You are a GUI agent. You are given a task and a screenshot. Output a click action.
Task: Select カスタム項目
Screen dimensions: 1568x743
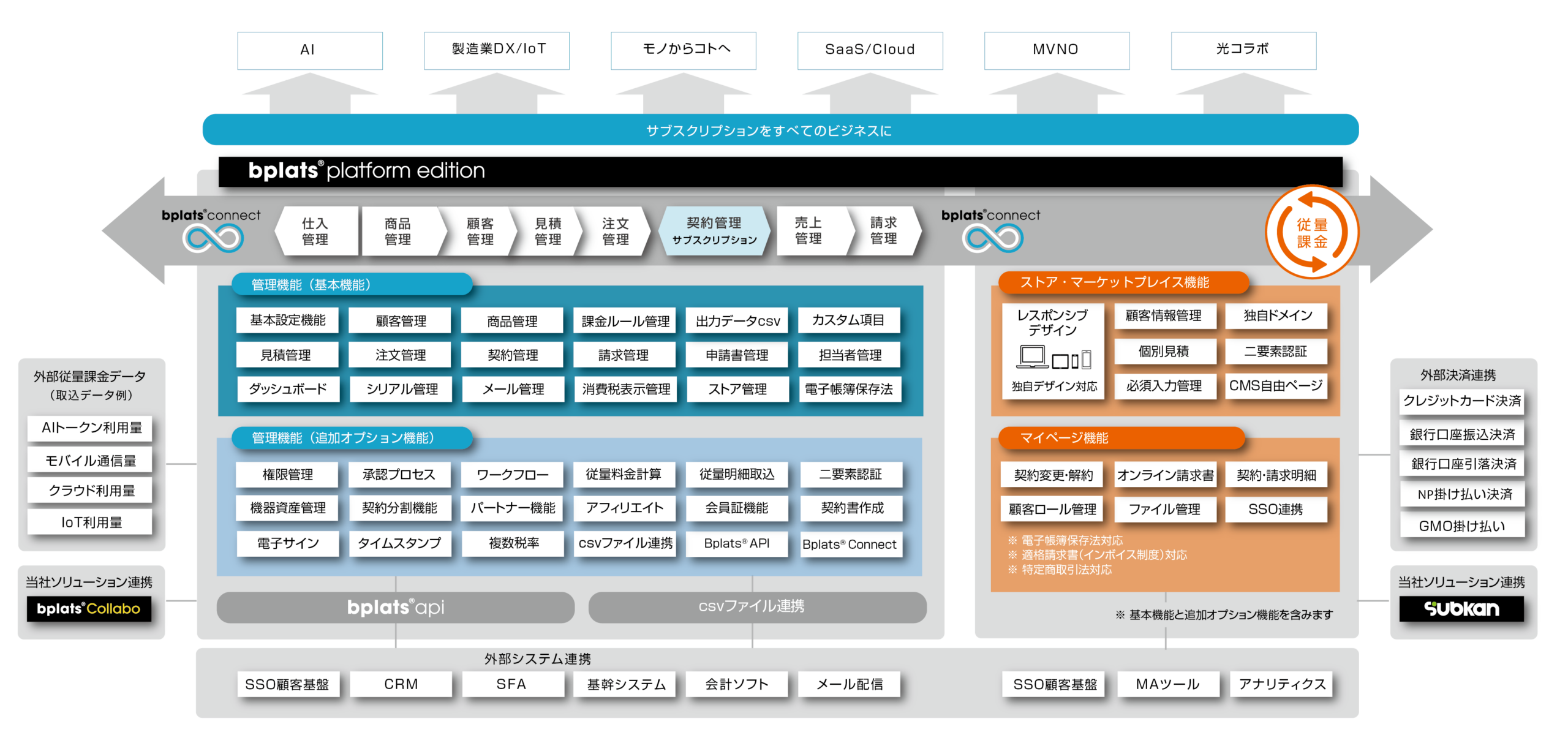point(849,320)
